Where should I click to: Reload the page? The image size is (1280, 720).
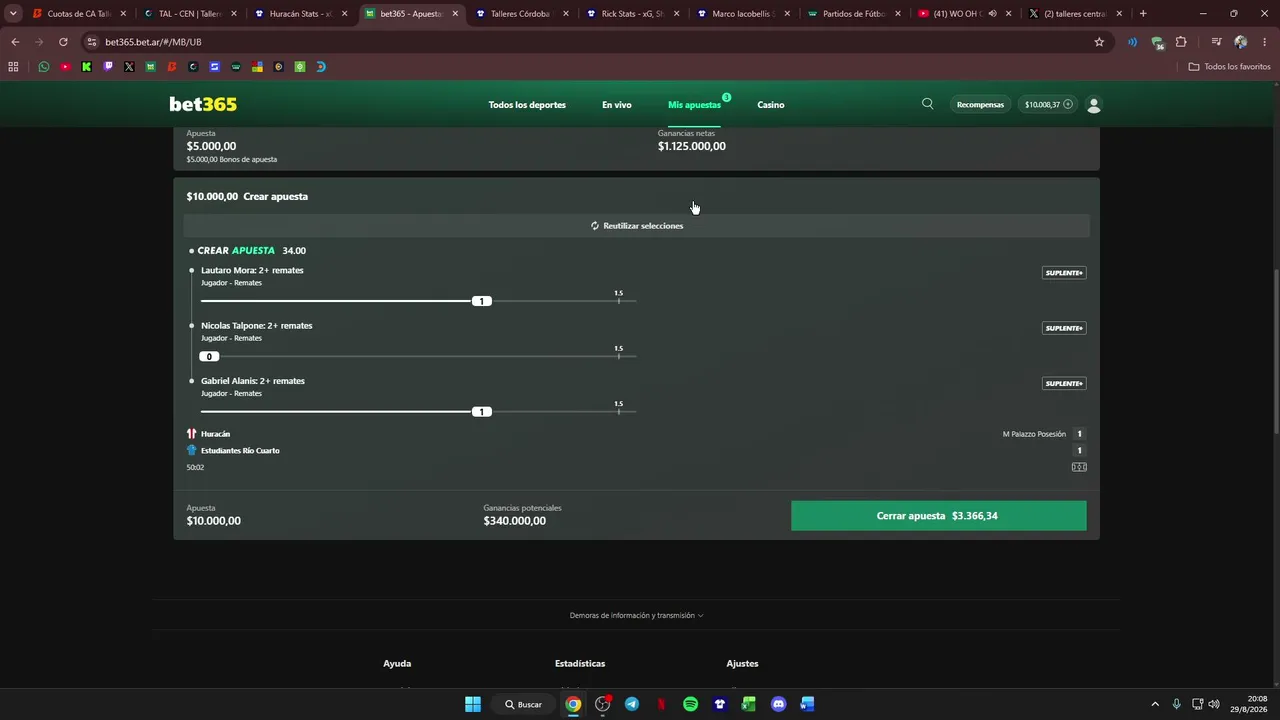point(63,42)
